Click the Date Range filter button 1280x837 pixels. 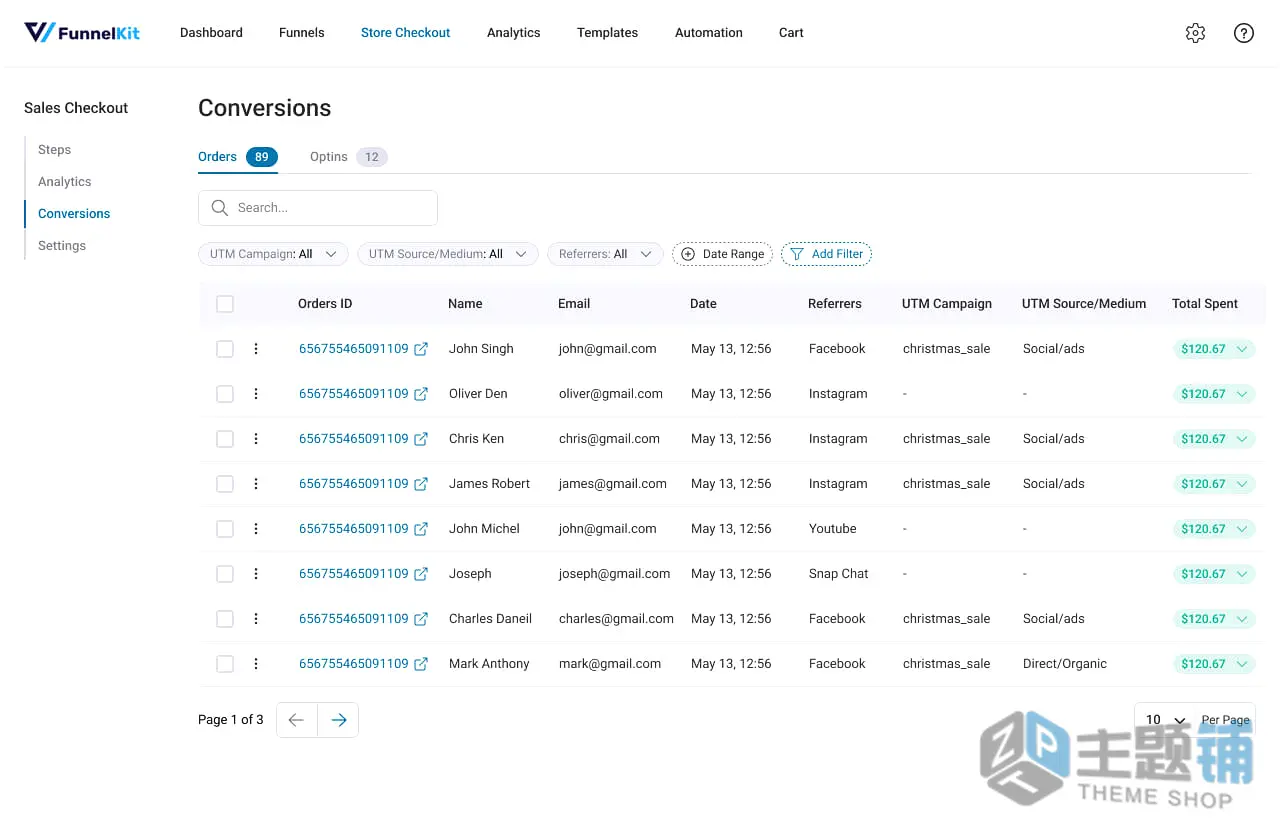tap(722, 254)
